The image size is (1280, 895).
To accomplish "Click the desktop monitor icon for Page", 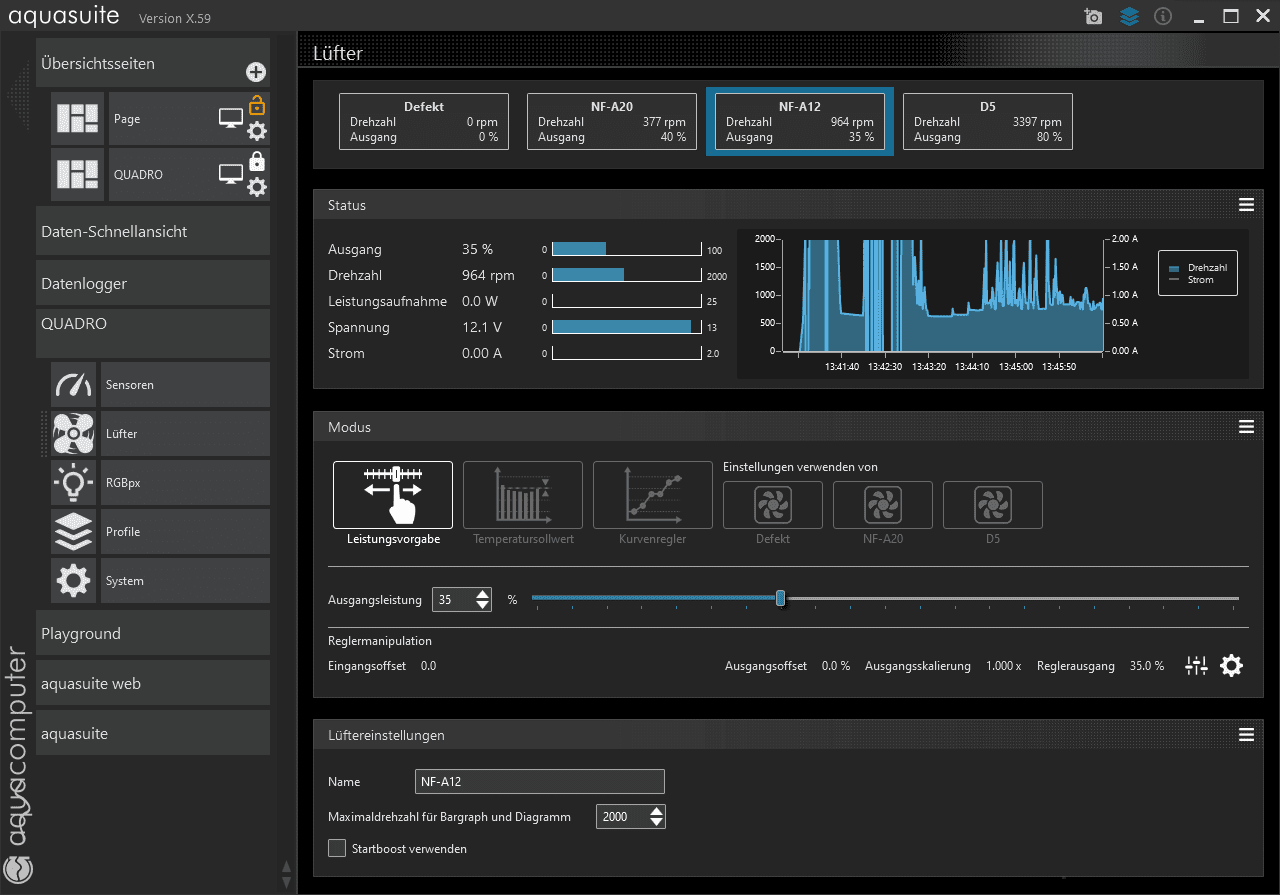I will pos(231,119).
